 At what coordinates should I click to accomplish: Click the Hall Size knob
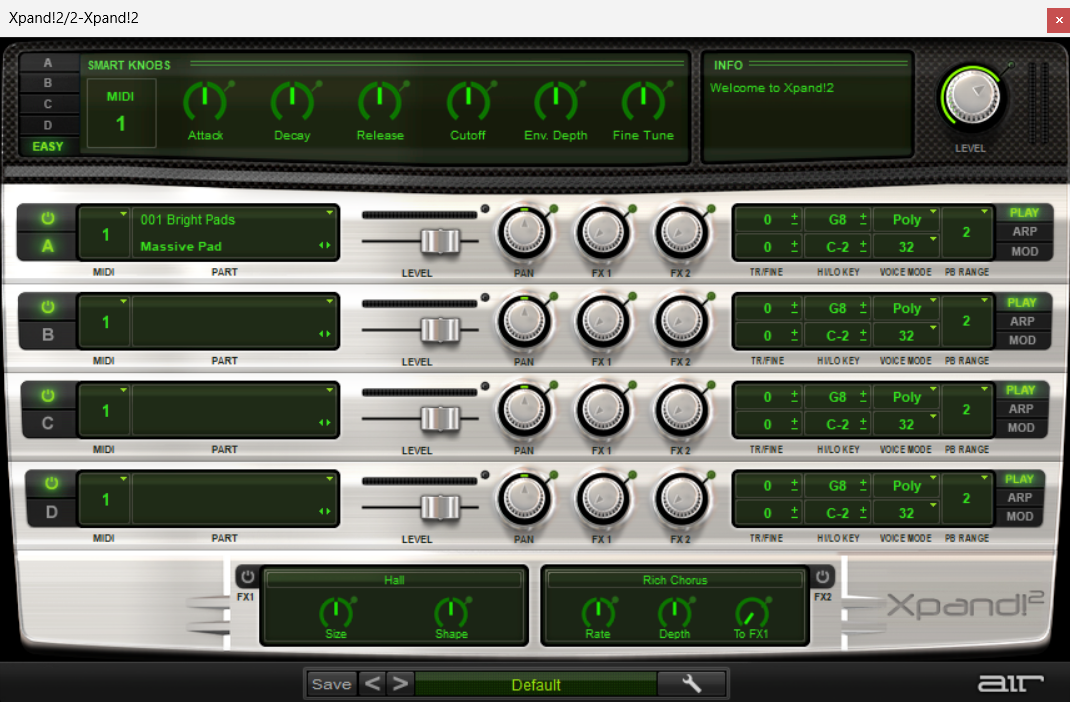pyautogui.click(x=336, y=613)
